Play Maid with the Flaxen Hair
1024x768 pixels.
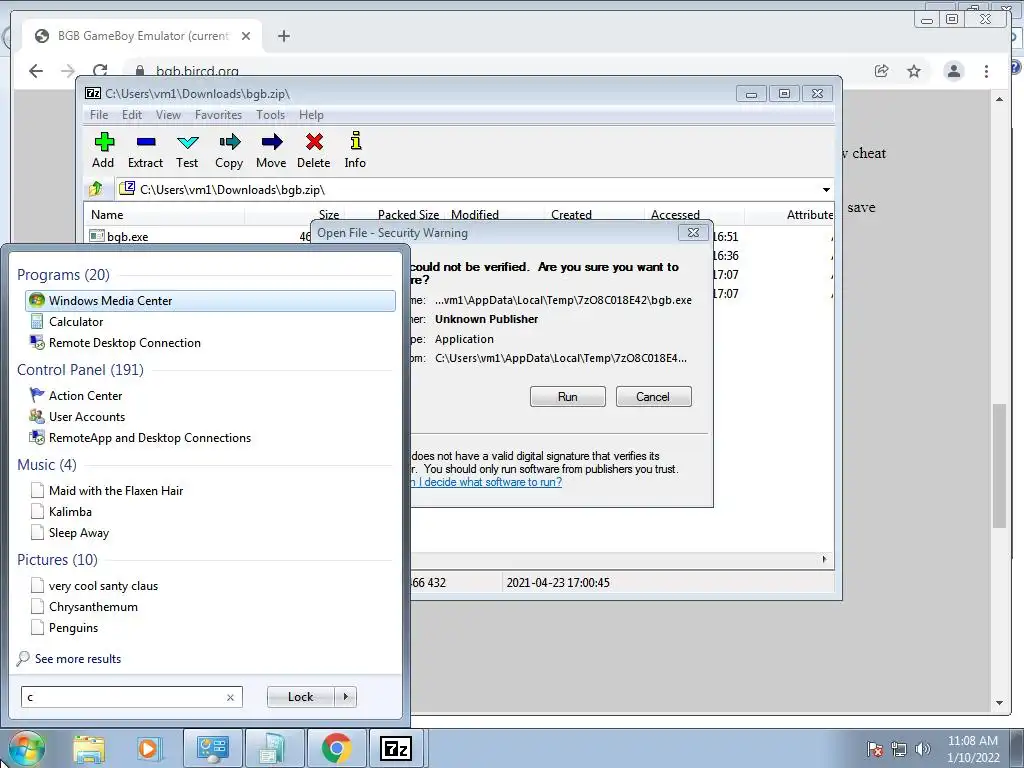click(x=116, y=490)
